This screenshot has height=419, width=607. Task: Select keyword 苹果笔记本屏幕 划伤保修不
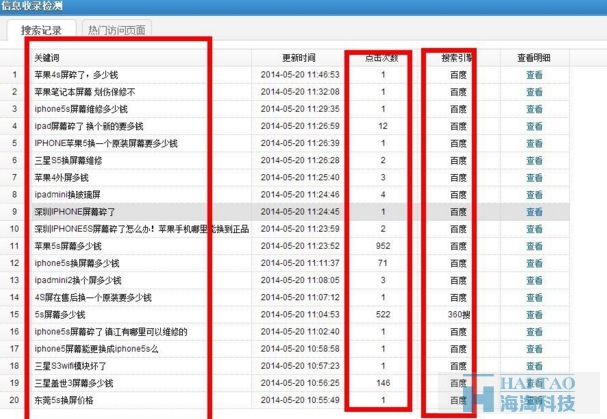[x=85, y=92]
